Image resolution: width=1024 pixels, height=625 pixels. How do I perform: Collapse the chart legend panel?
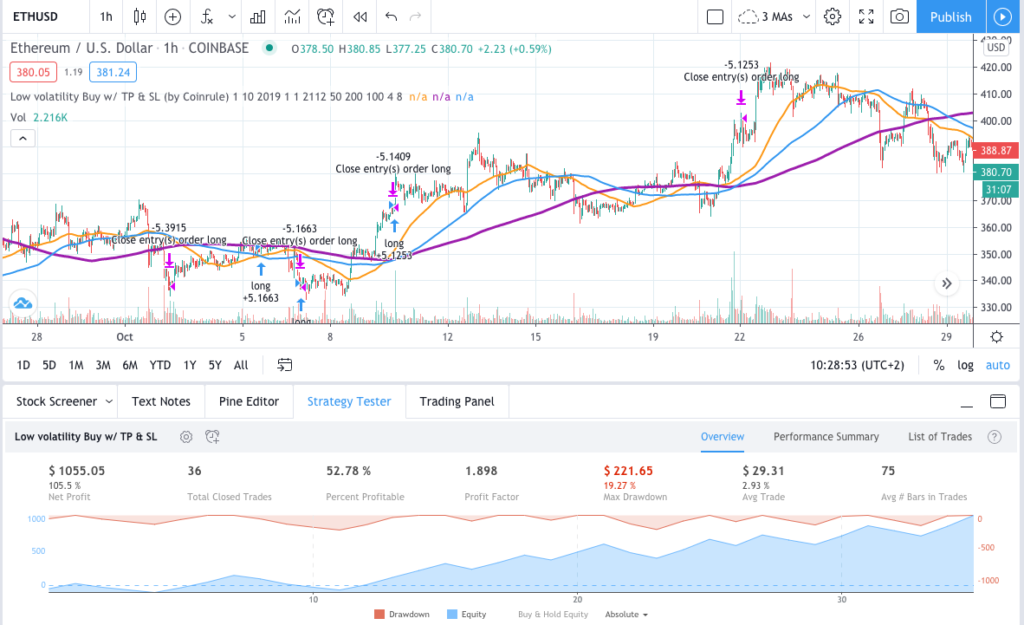22,137
